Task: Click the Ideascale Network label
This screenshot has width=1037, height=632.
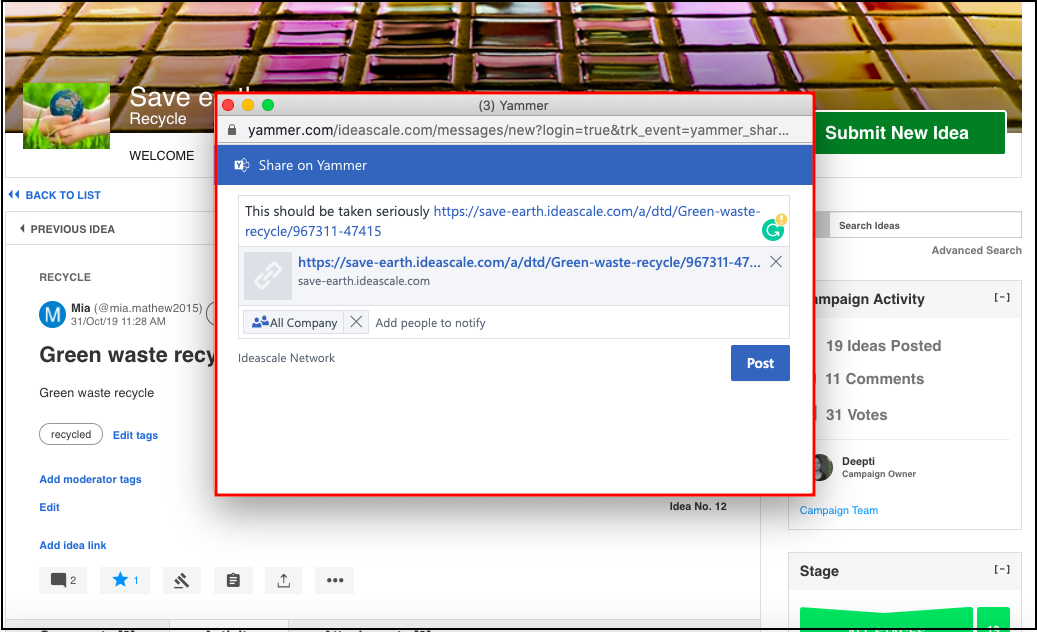Action: coord(286,358)
